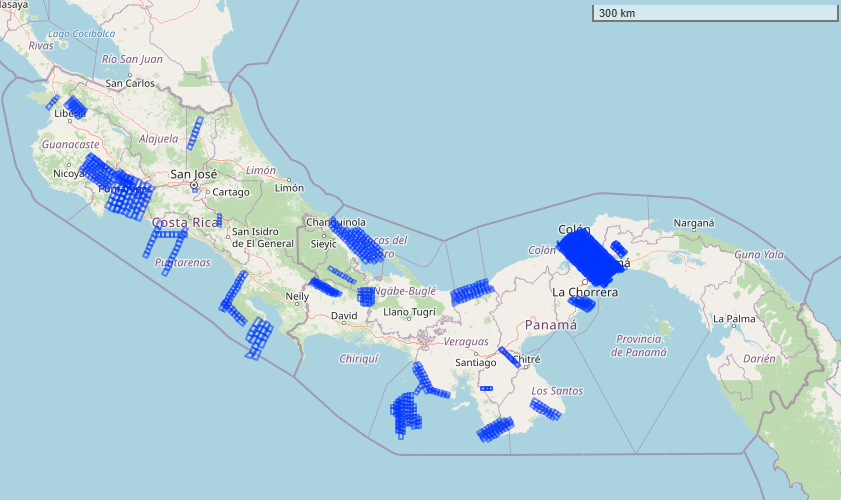
Task: Click the Río San Juan label
Action: [x=132, y=59]
